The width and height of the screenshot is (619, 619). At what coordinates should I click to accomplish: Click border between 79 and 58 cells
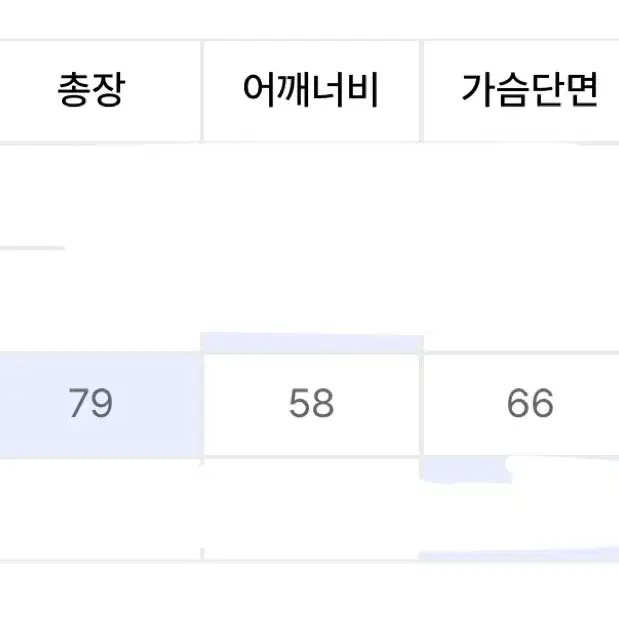(x=203, y=405)
